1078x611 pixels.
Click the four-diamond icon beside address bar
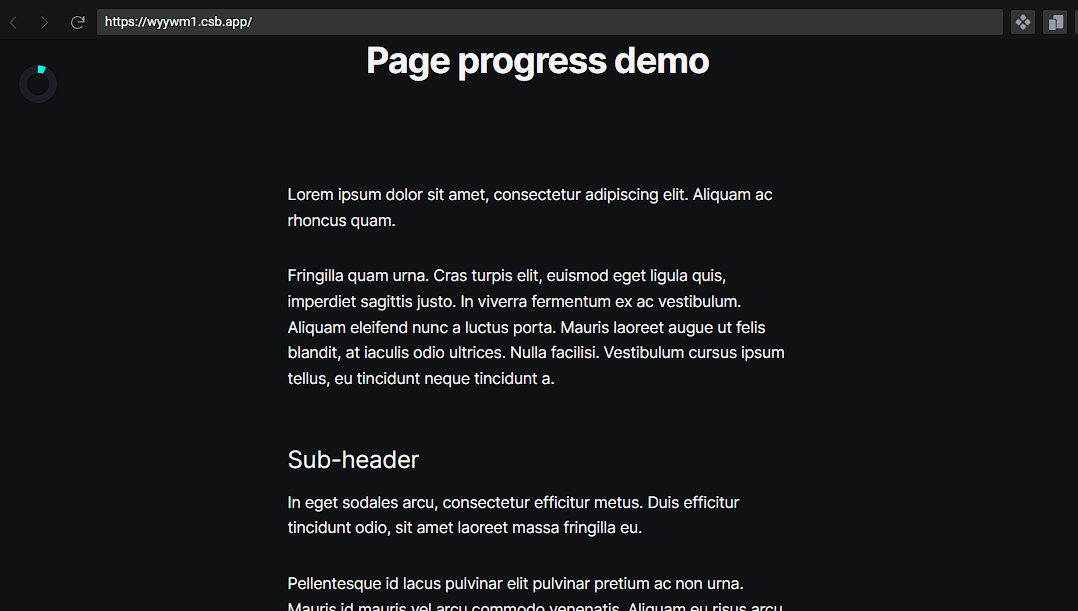point(1023,22)
